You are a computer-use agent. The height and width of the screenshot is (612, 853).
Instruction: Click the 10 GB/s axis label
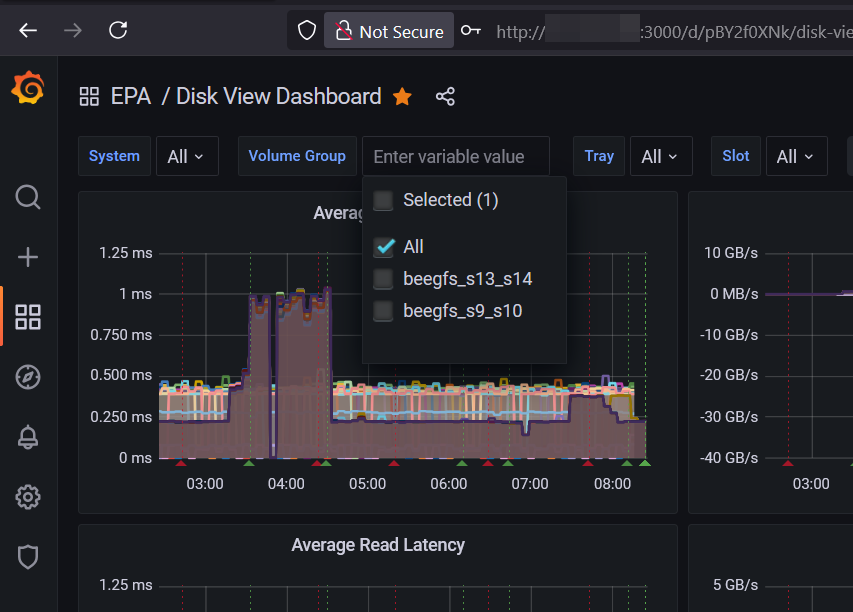point(731,253)
